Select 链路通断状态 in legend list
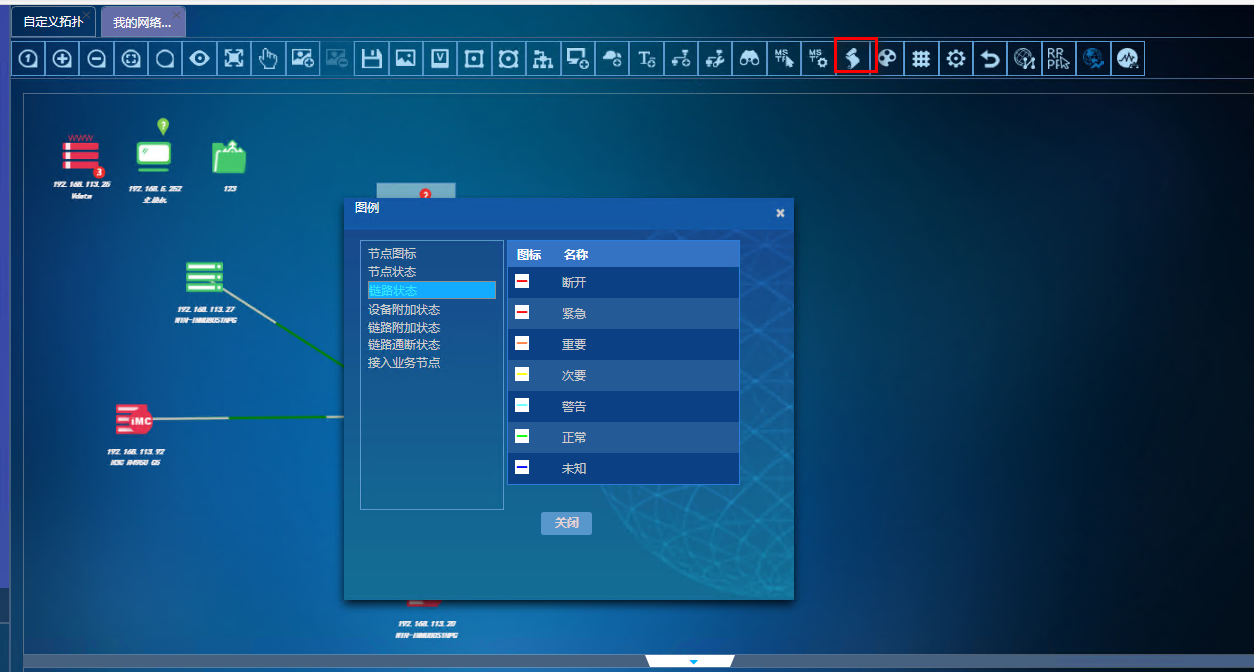Viewport: 1254px width, 672px height. click(404, 345)
